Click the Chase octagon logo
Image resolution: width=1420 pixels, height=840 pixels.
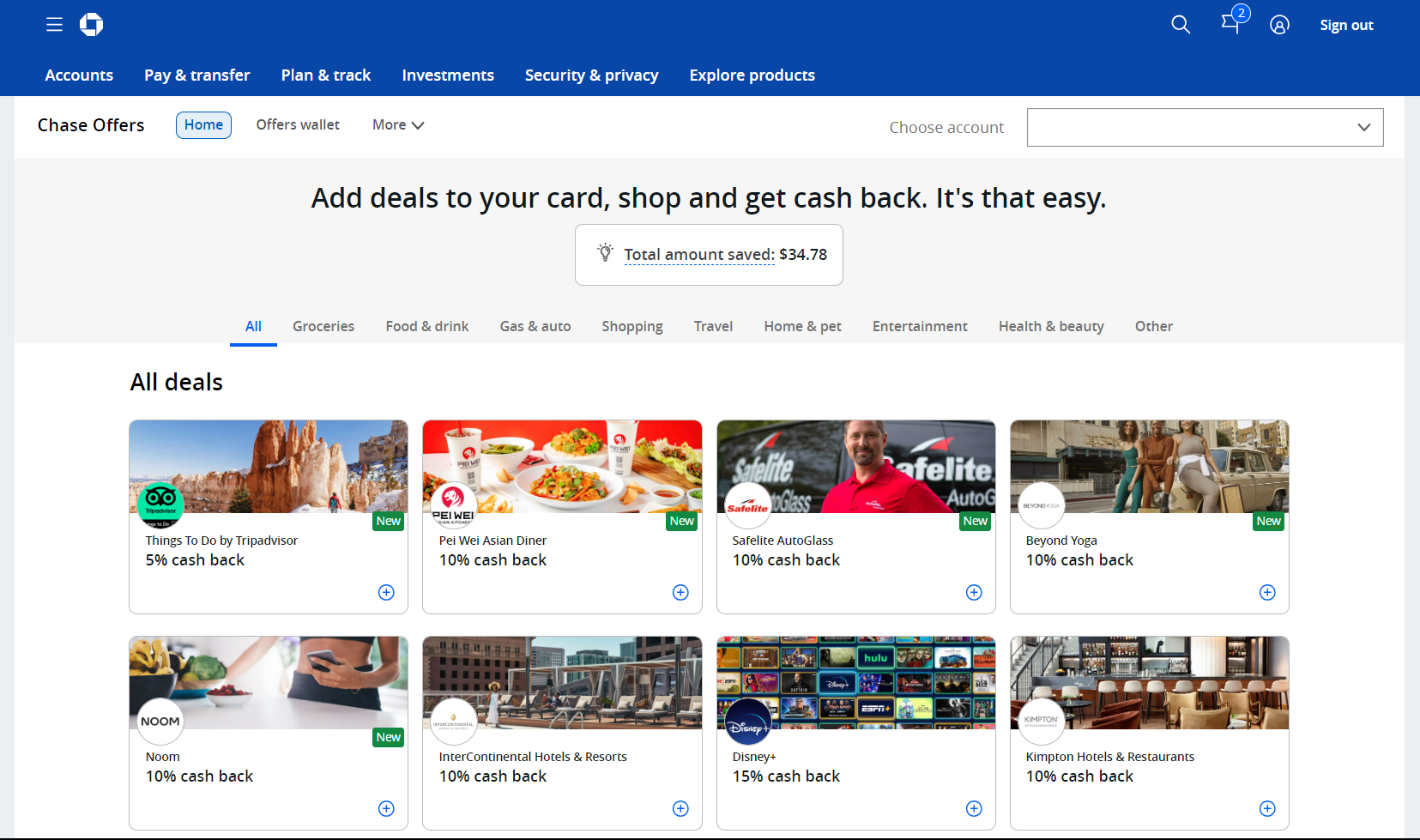[91, 25]
